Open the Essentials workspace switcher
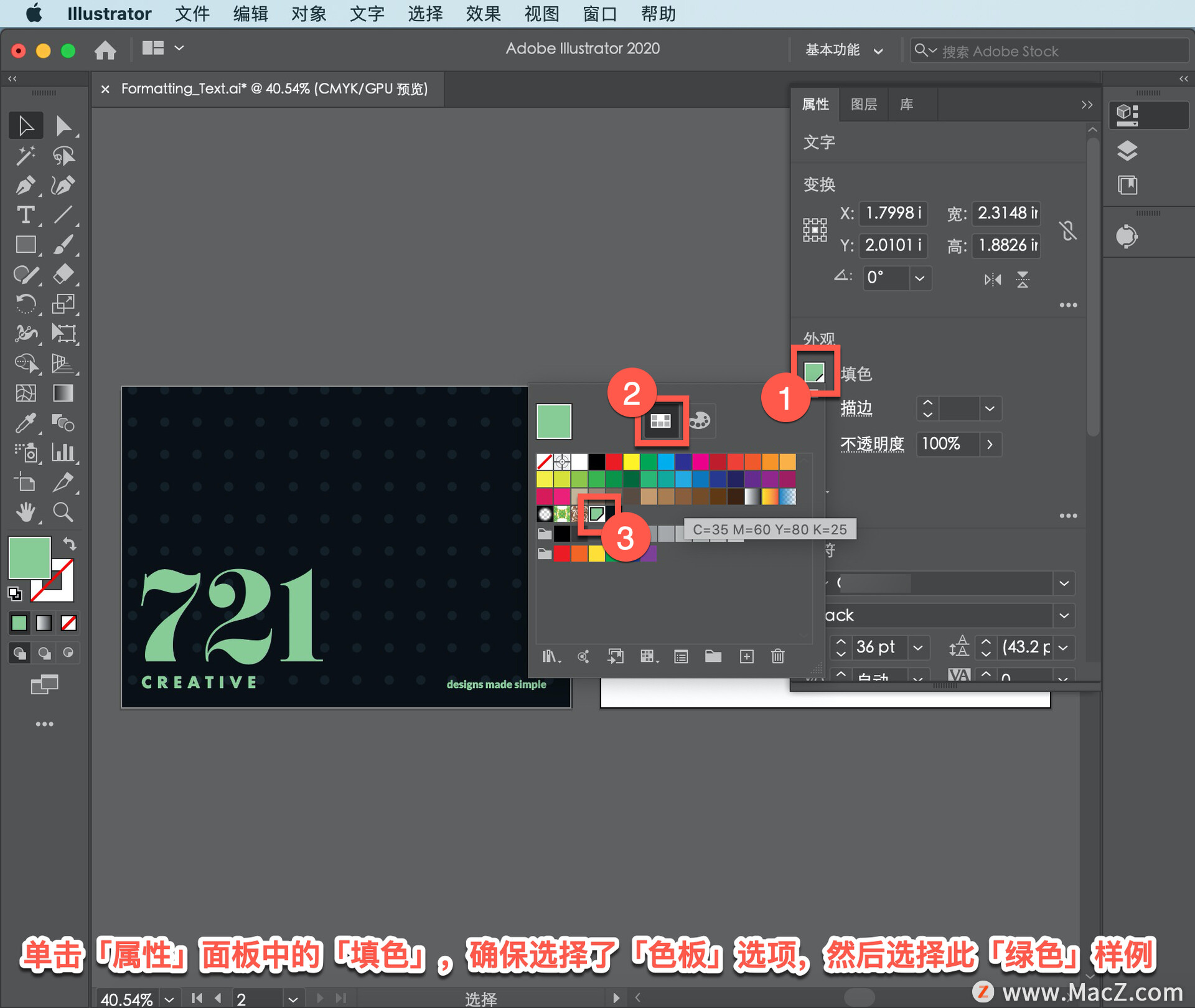The height and width of the screenshot is (1008, 1195). pyautogui.click(x=844, y=50)
